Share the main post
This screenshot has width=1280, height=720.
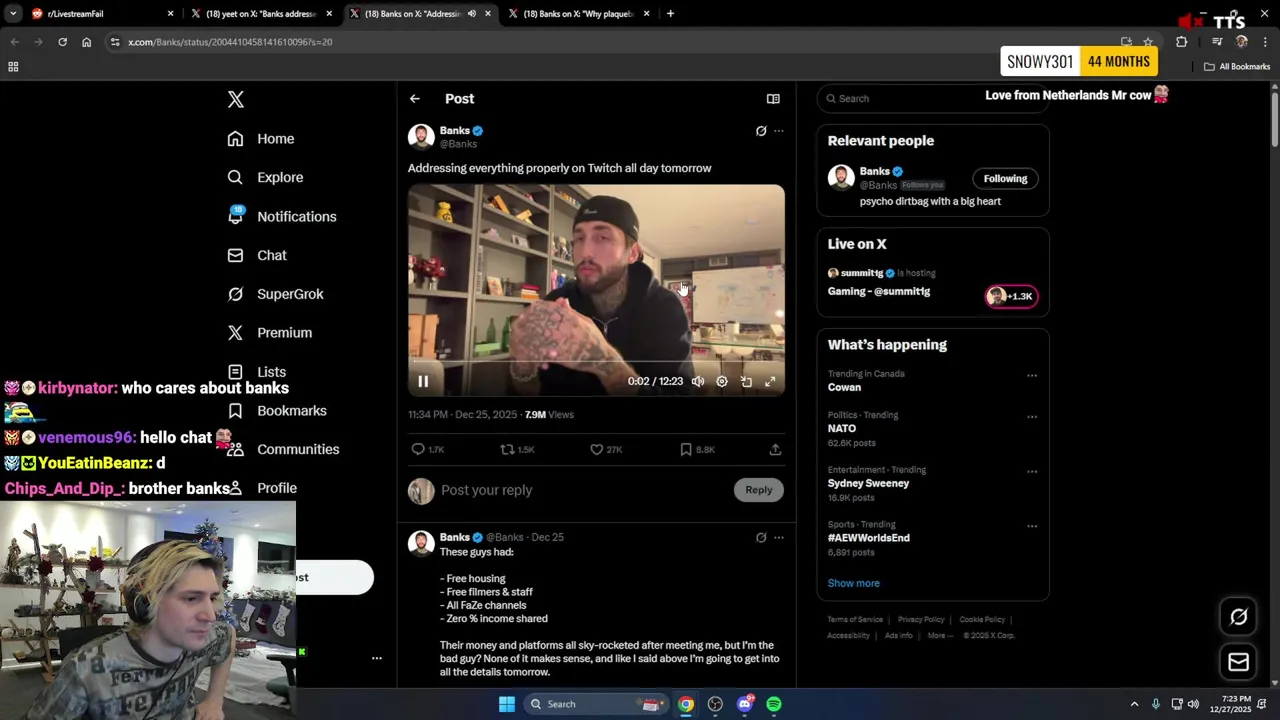click(x=775, y=450)
